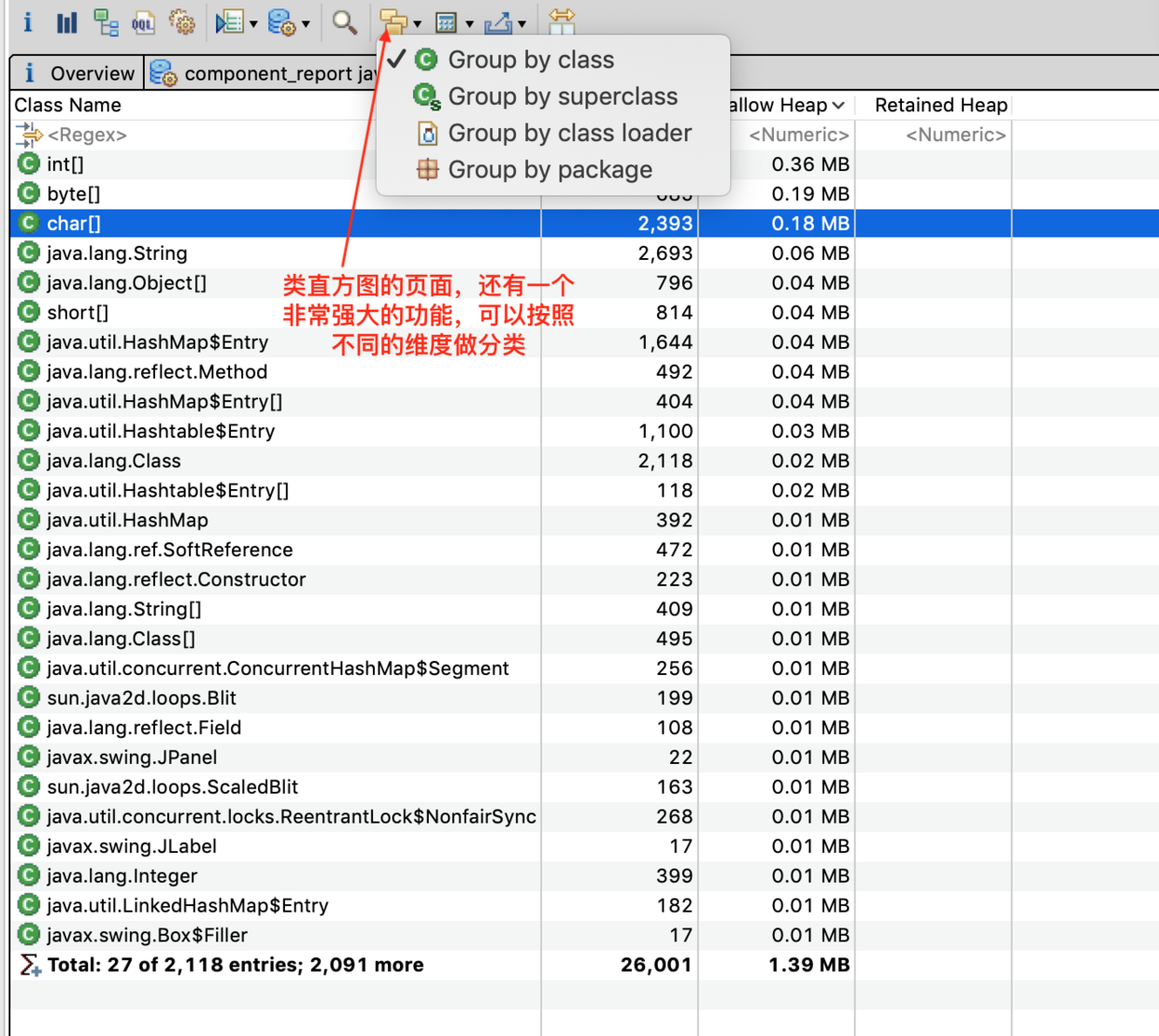Viewport: 1159px width, 1036px height.
Task: Select the sun.java2d.loops.ScaledBlit row
Action: point(585,787)
